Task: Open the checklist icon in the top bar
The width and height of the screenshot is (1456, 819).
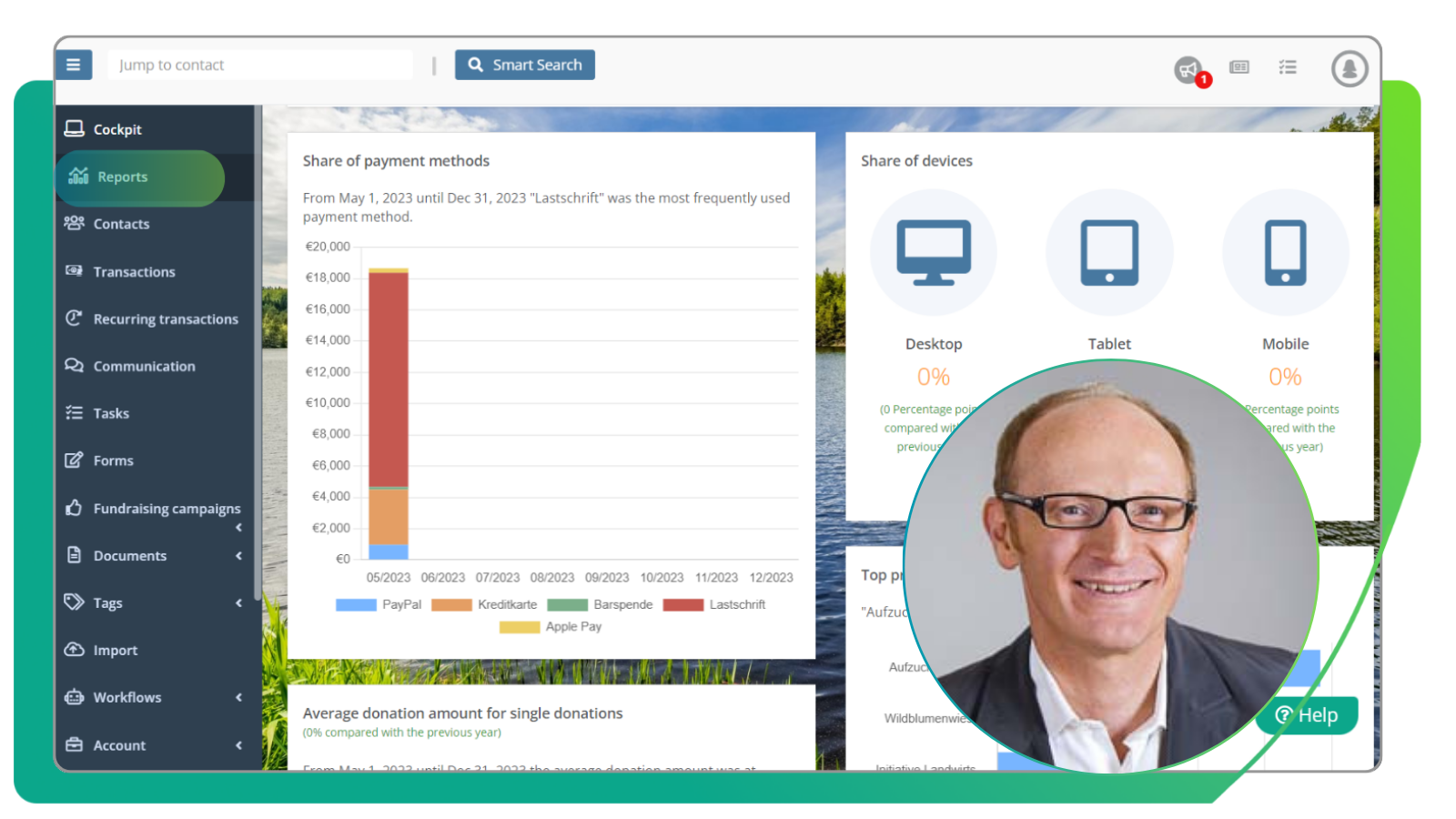Action: click(1288, 66)
